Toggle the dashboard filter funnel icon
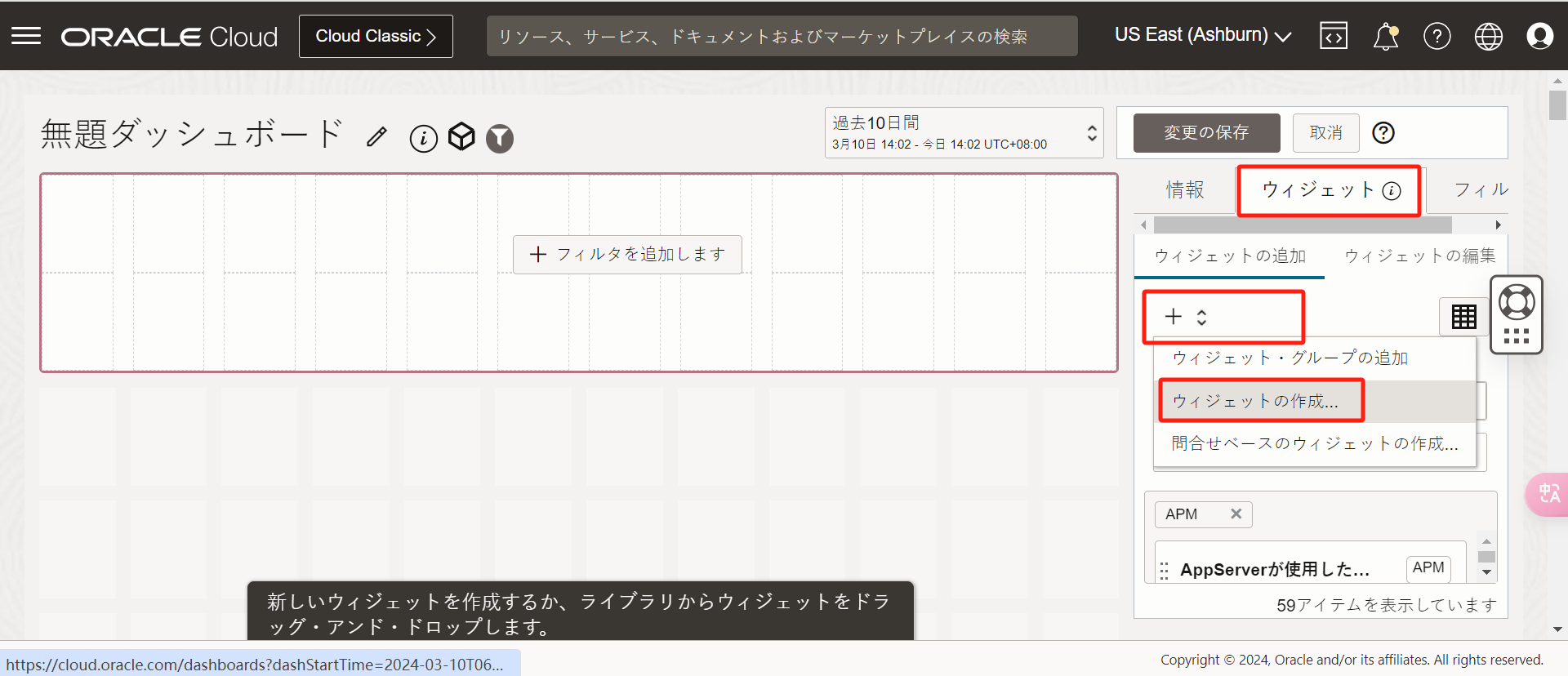Image resolution: width=1568 pixels, height=676 pixels. coord(500,138)
